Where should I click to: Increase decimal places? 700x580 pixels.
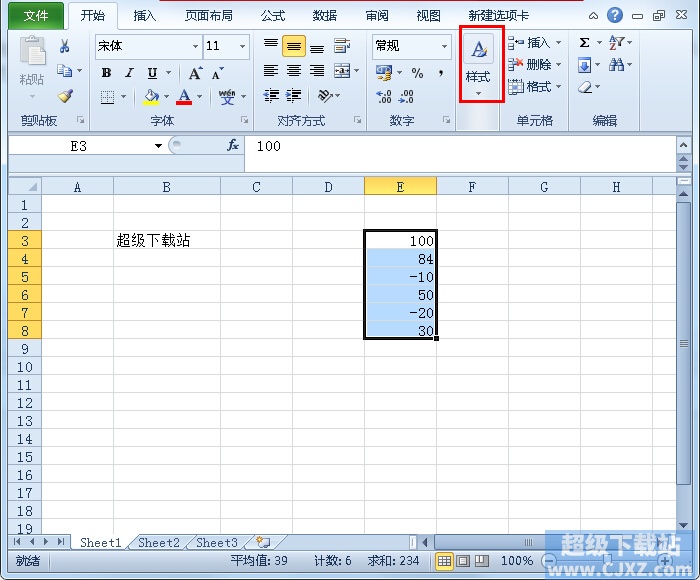click(383, 96)
